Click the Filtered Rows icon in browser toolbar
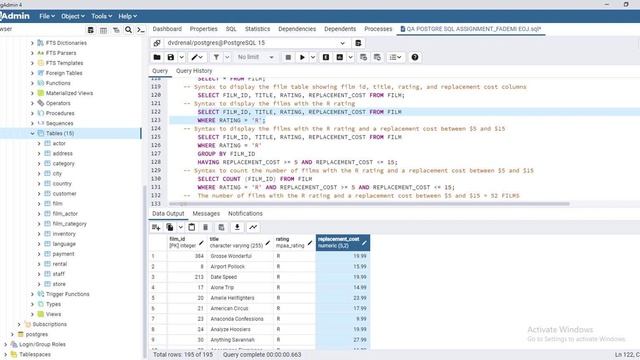This screenshot has width=640, height=360. click(x=116, y=30)
